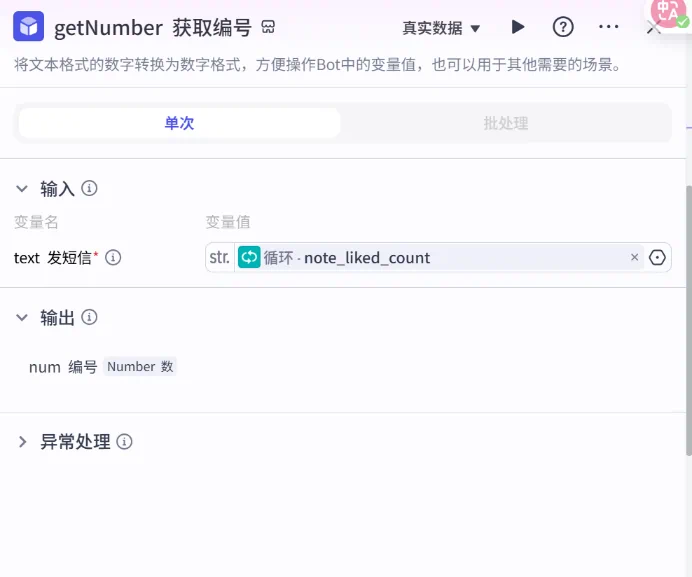Screen dimensions: 692x577
Task: Select the 单次 tab
Action: click(179, 123)
